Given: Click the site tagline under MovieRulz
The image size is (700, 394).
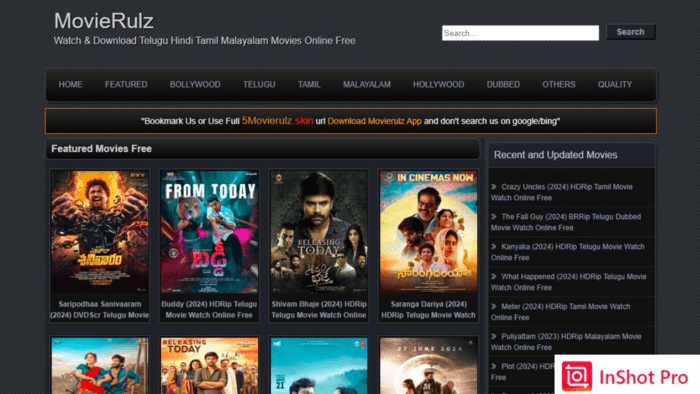Looking at the screenshot, I should [204, 41].
